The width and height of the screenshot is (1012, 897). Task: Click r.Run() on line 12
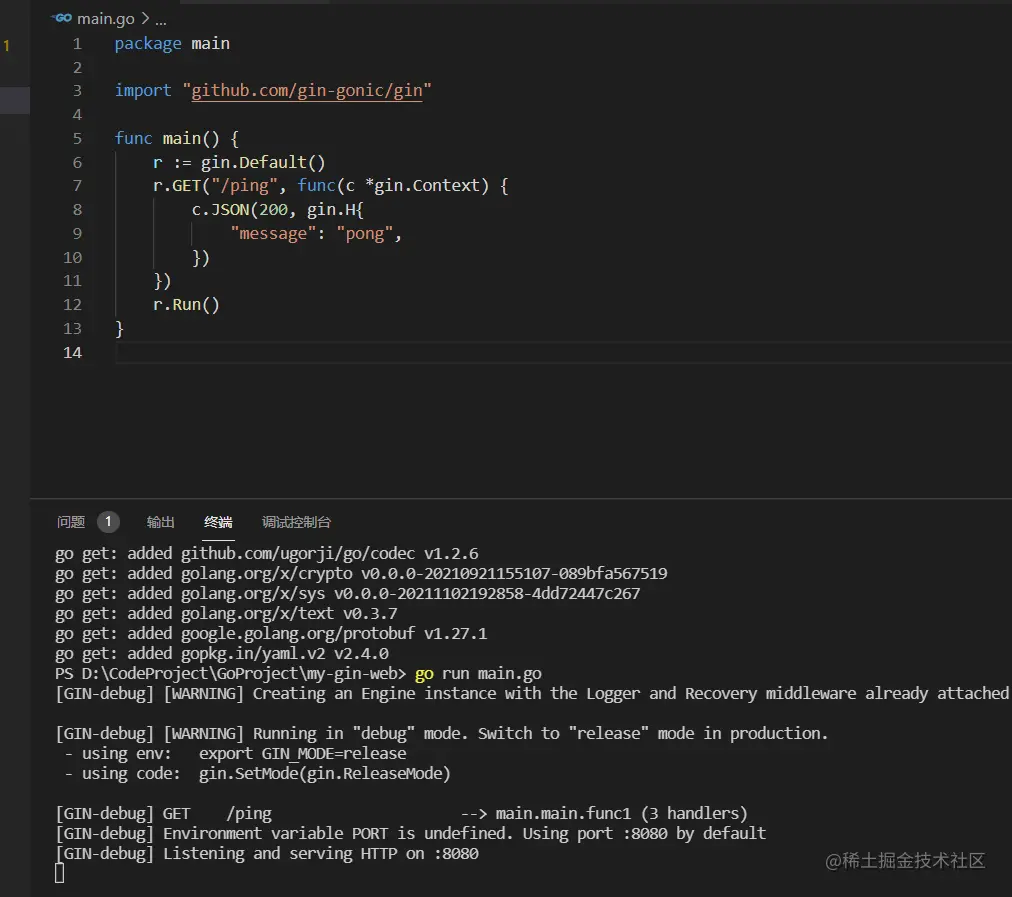[x=186, y=305]
